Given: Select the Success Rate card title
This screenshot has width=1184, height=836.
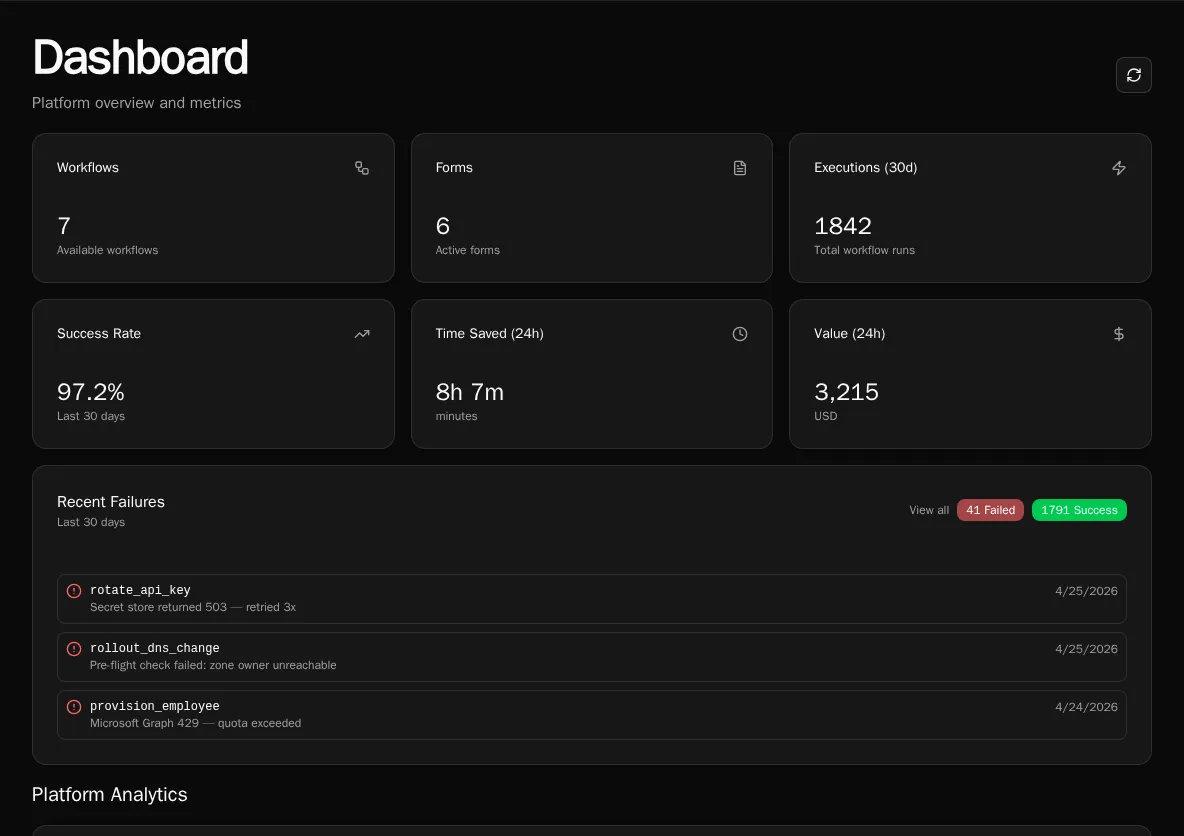Looking at the screenshot, I should pyautogui.click(x=99, y=334).
